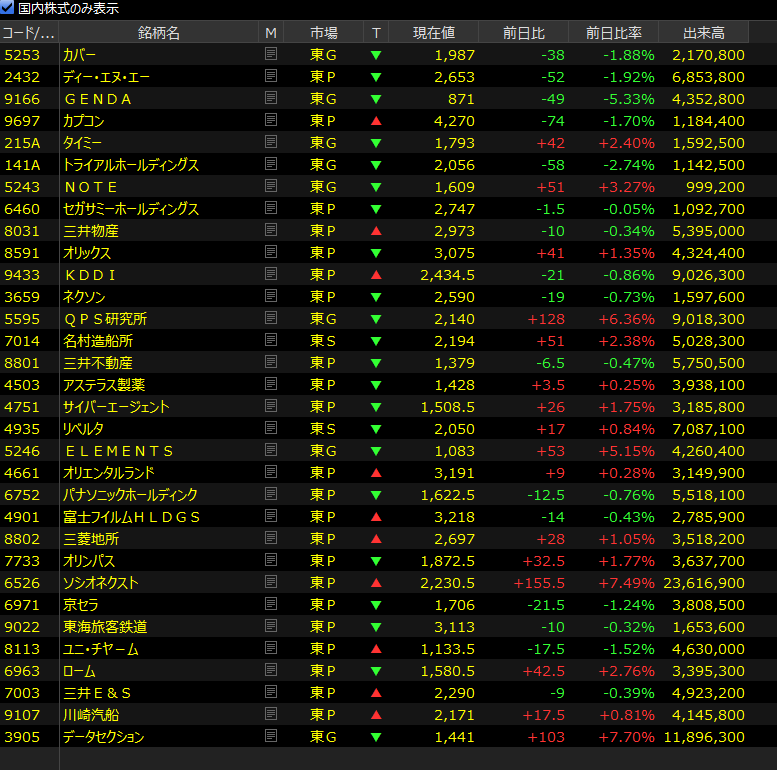This screenshot has width=777, height=770.
Task: Open memo icon for リベルタ row
Action: (271, 428)
